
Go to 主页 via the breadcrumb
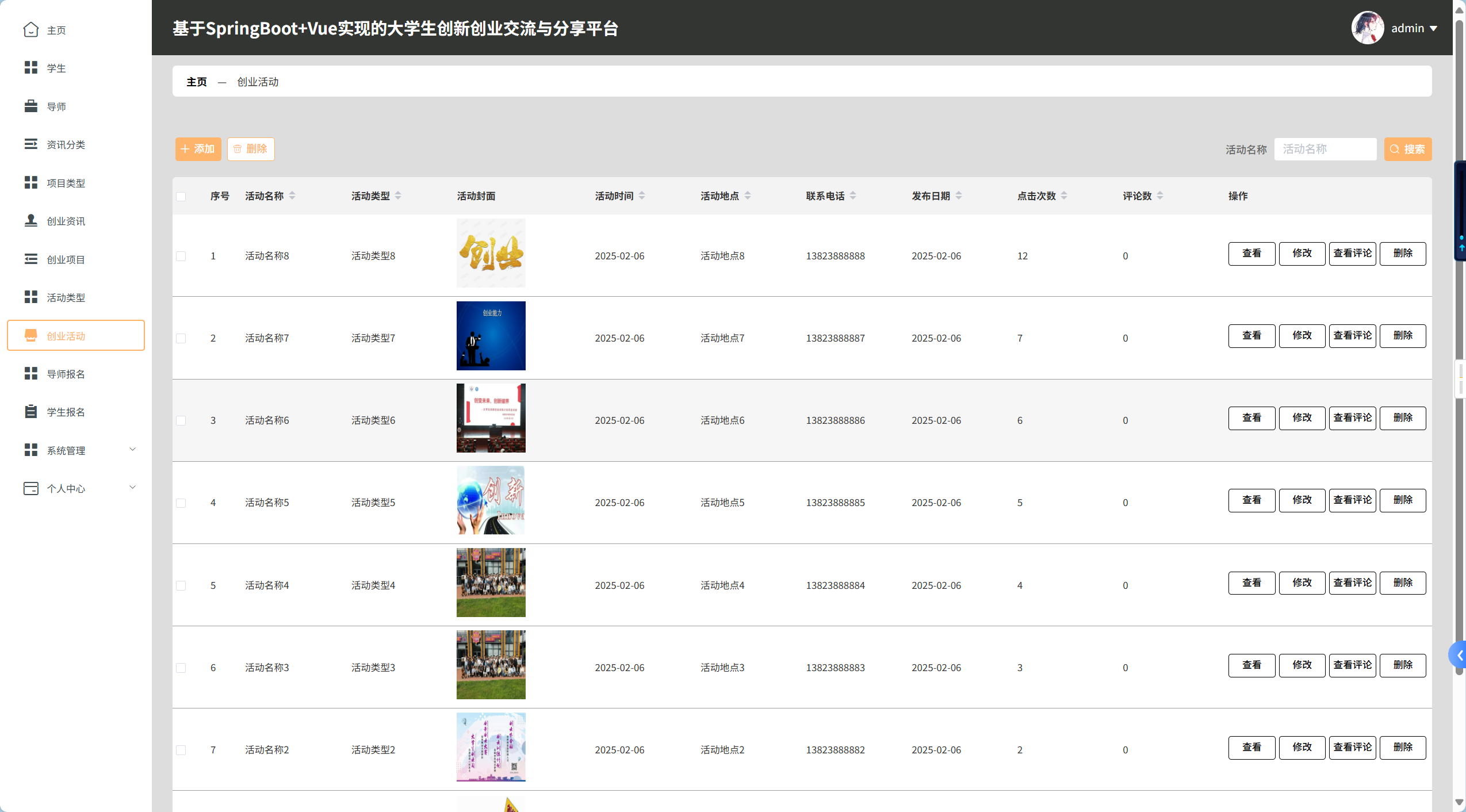pos(197,82)
